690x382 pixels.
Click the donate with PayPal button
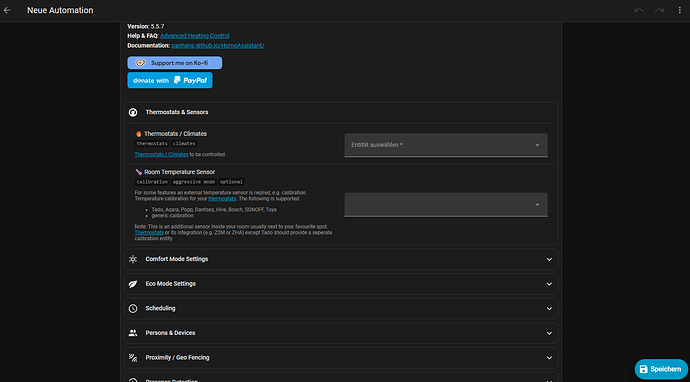point(170,81)
